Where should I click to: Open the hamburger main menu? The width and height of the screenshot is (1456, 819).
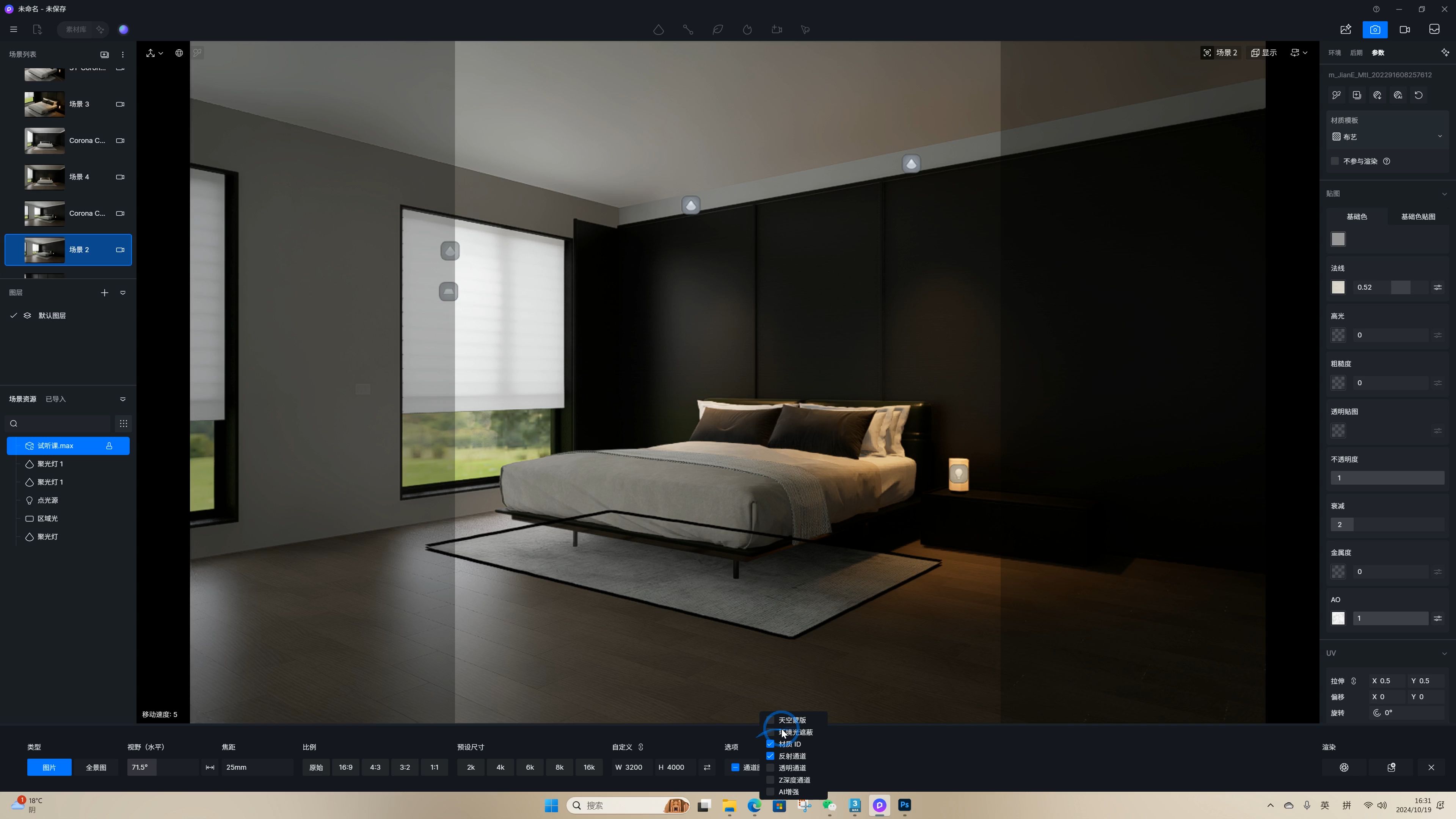(x=14, y=30)
